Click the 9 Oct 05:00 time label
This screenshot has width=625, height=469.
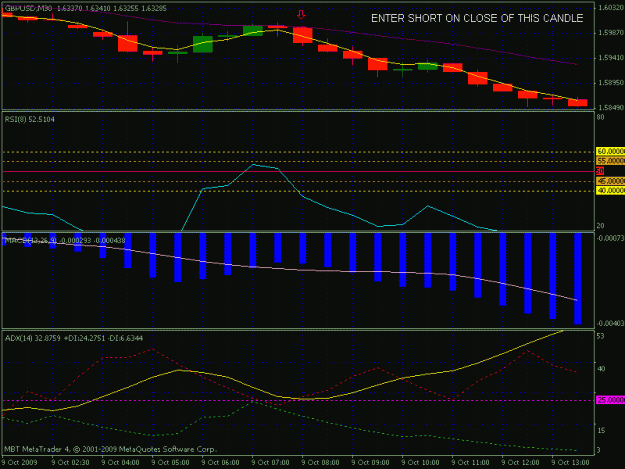(x=170, y=463)
